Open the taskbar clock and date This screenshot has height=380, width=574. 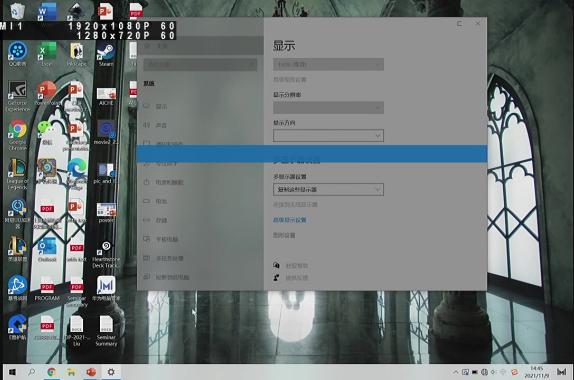click(536, 372)
